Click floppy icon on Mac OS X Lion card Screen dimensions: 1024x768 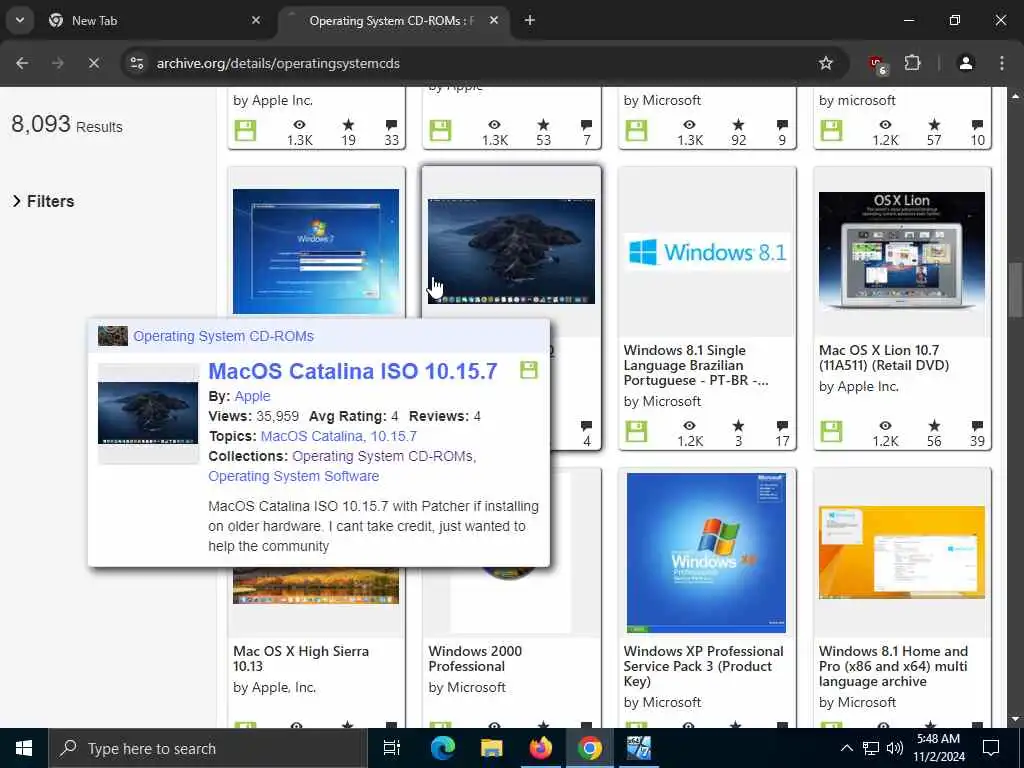(831, 431)
